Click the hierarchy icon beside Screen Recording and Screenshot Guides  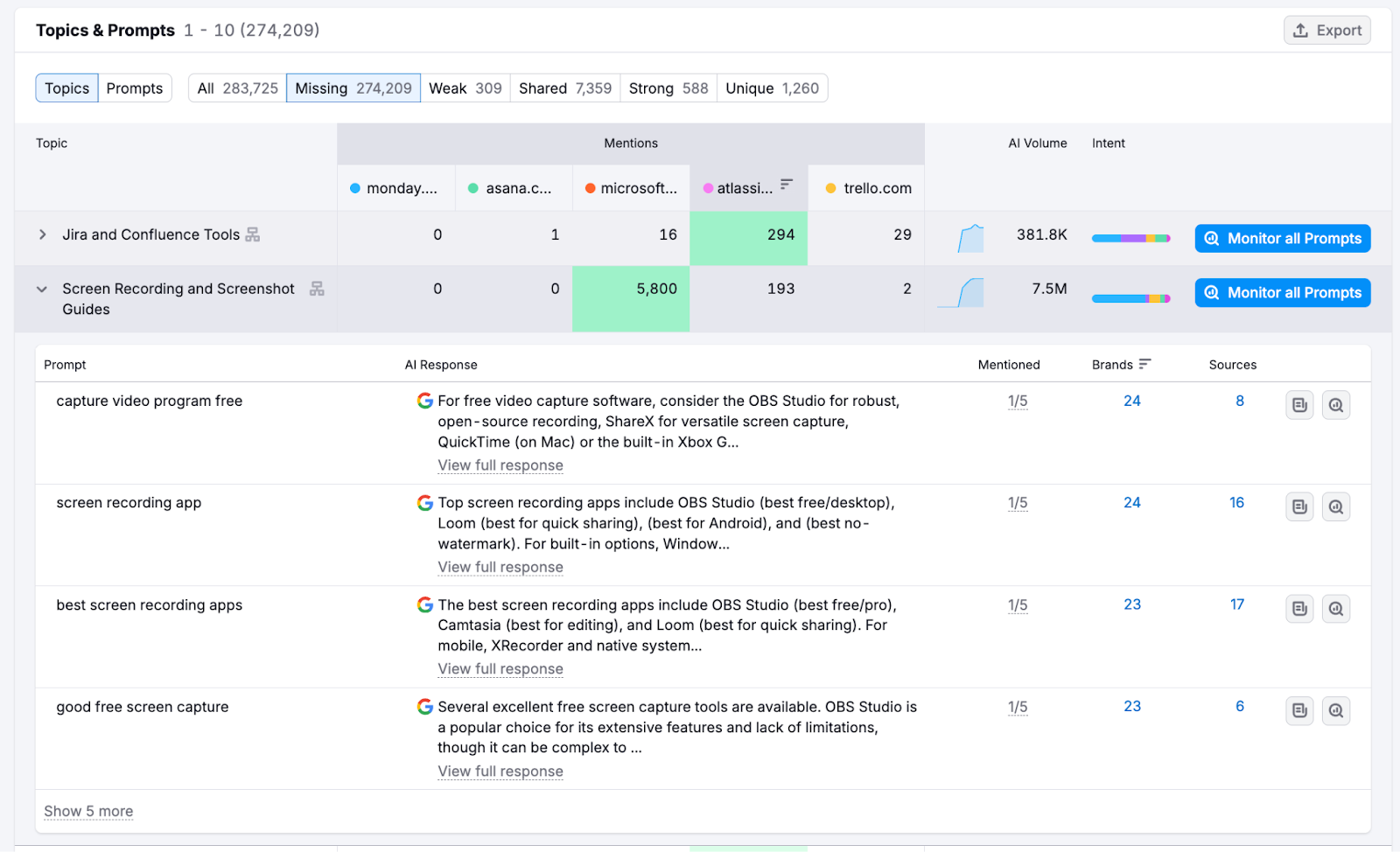pyautogui.click(x=317, y=289)
